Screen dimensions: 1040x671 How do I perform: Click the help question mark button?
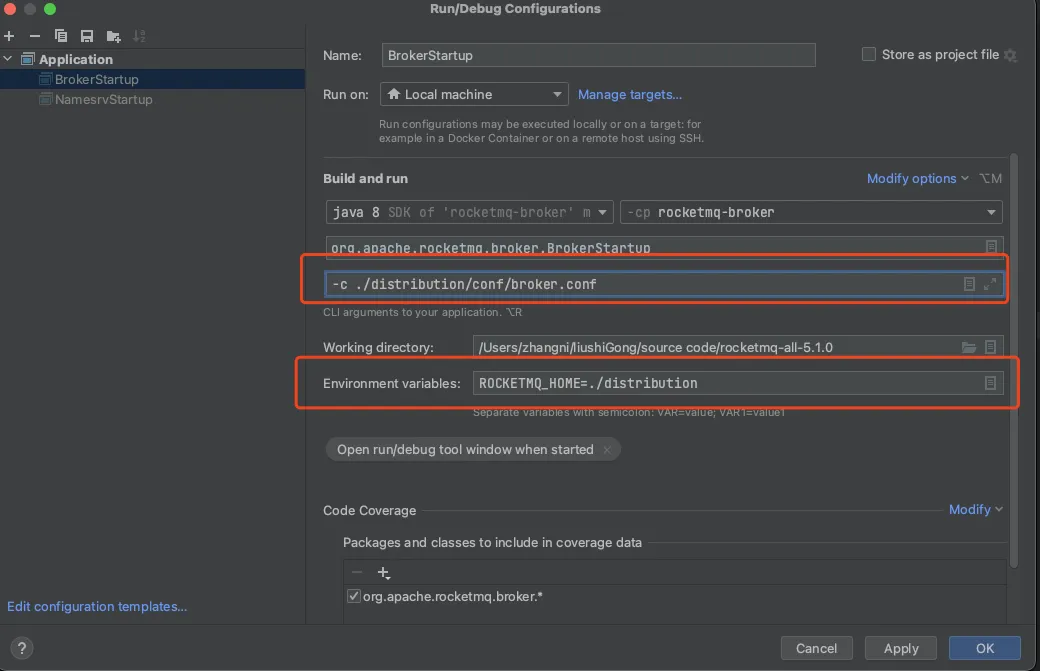22,648
